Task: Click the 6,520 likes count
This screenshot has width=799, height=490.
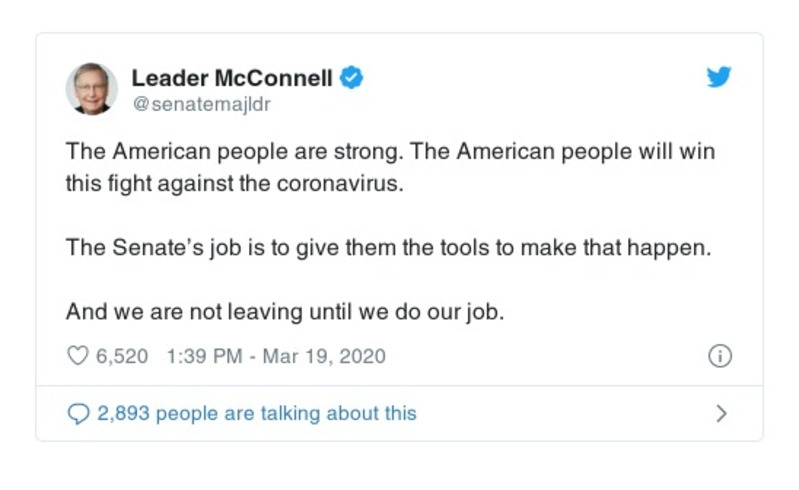Action: coord(122,356)
